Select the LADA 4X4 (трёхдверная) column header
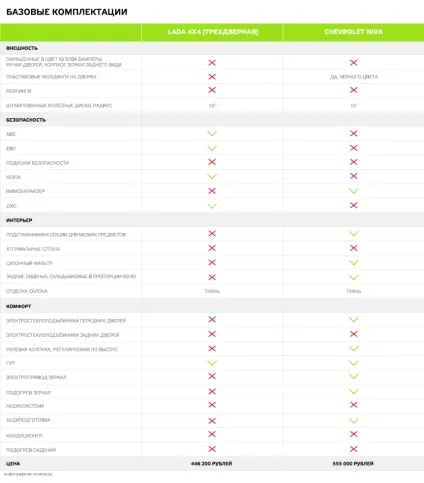The height and width of the screenshot is (483, 424). (213, 32)
